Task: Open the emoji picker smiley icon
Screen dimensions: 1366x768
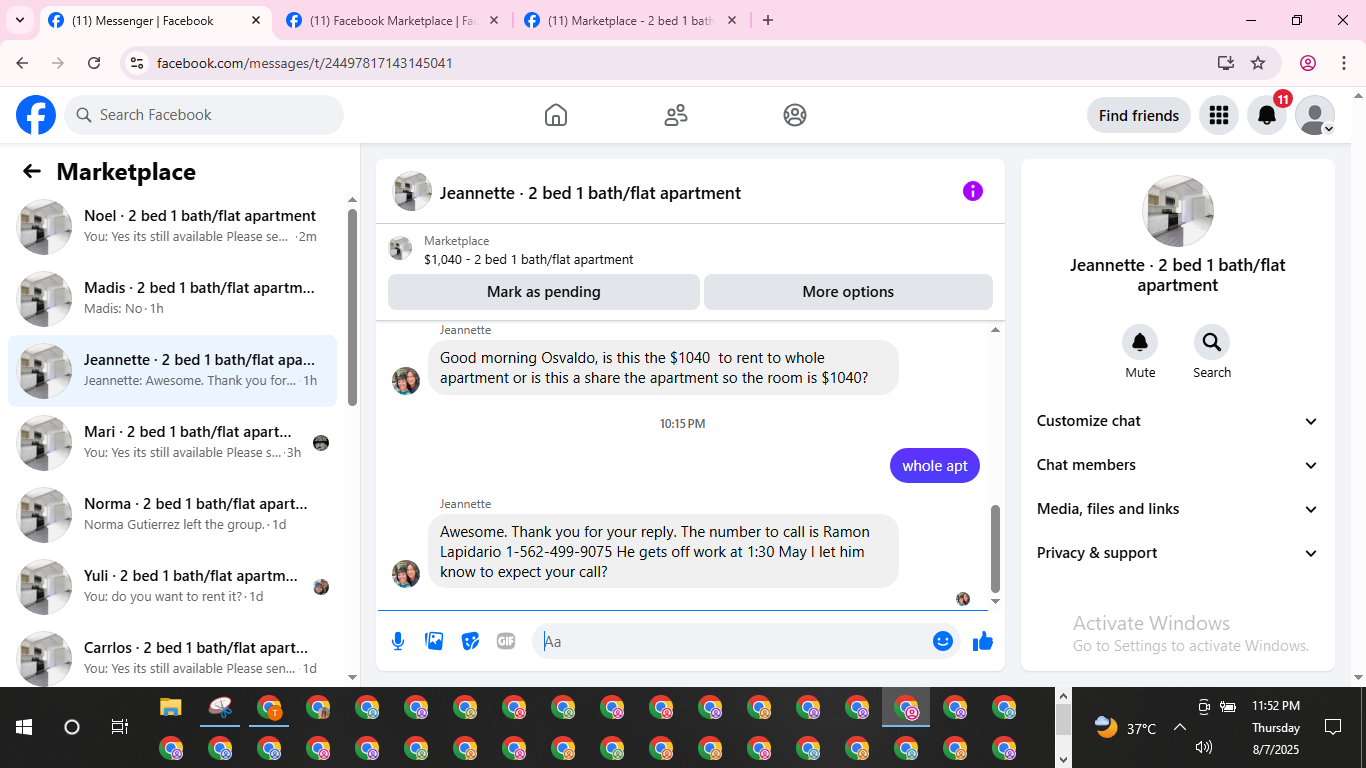Action: pos(943,641)
